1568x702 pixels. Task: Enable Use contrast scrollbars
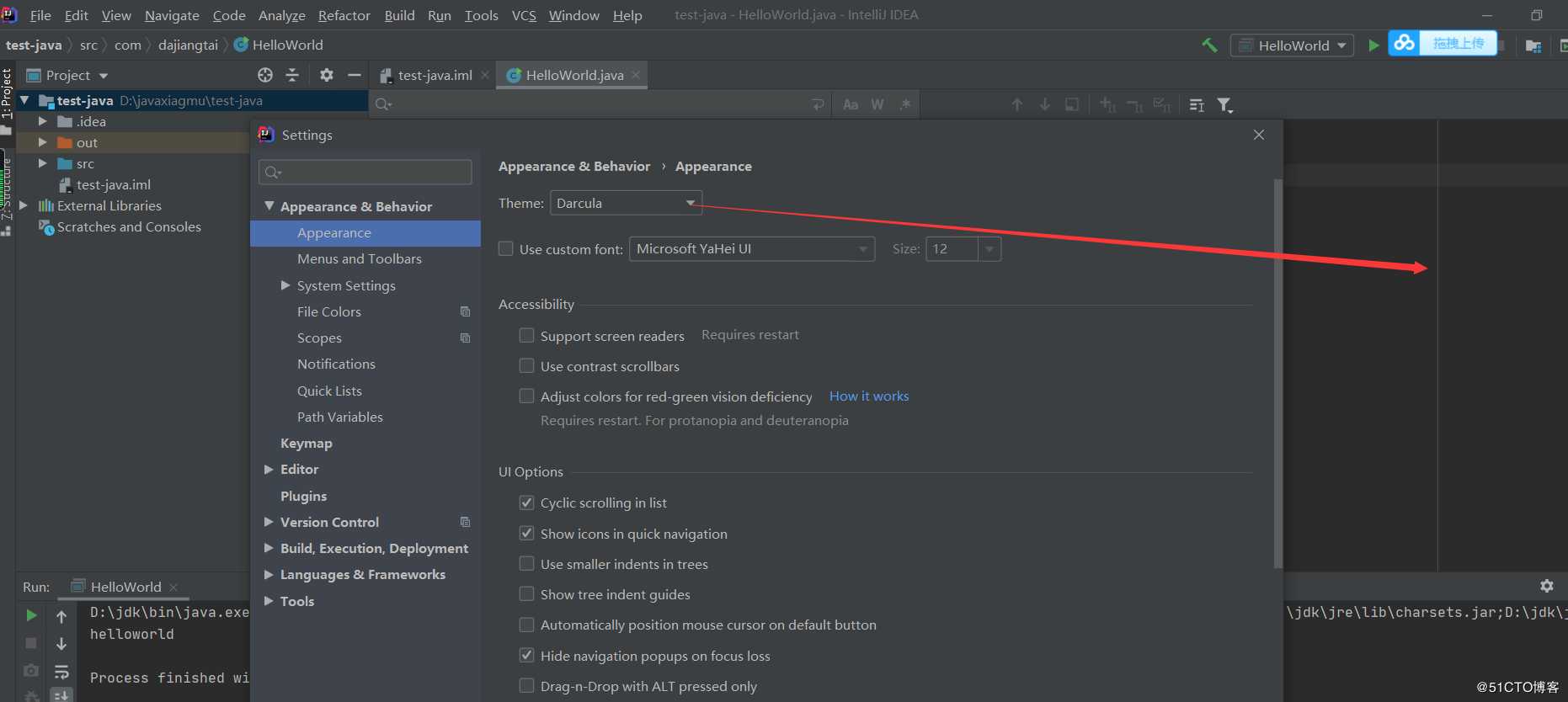tap(527, 365)
